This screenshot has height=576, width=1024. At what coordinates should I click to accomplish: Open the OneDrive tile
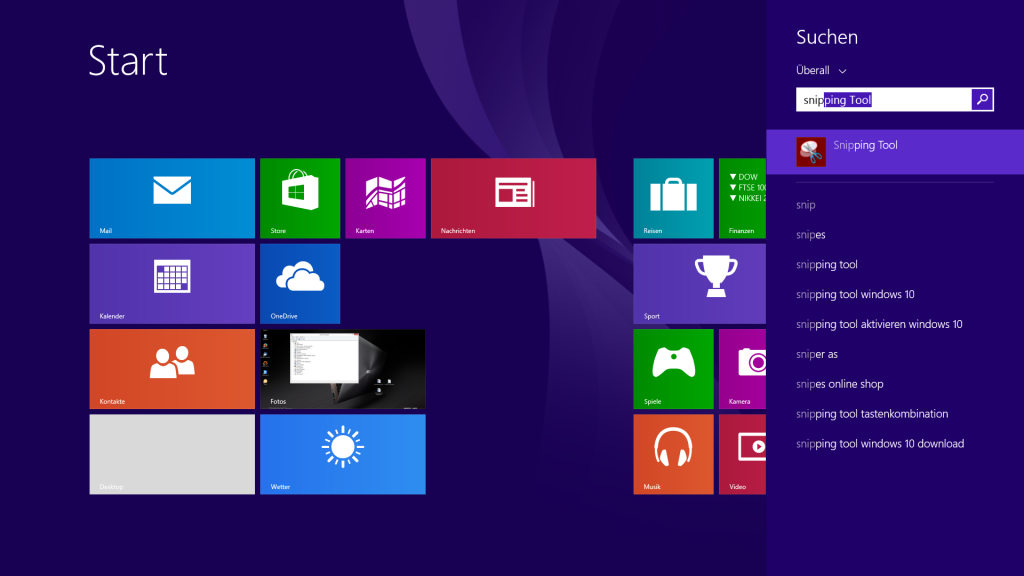[x=300, y=283]
